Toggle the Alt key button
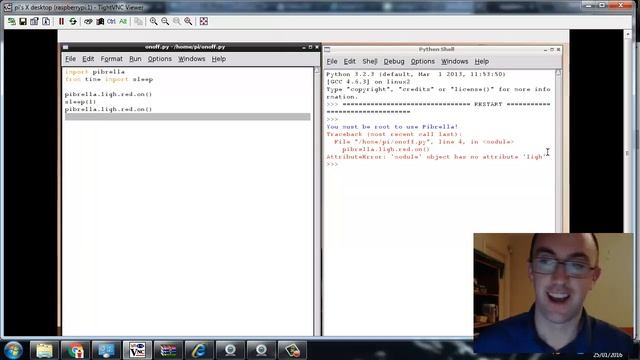This screenshot has width=640, height=360. (122, 21)
